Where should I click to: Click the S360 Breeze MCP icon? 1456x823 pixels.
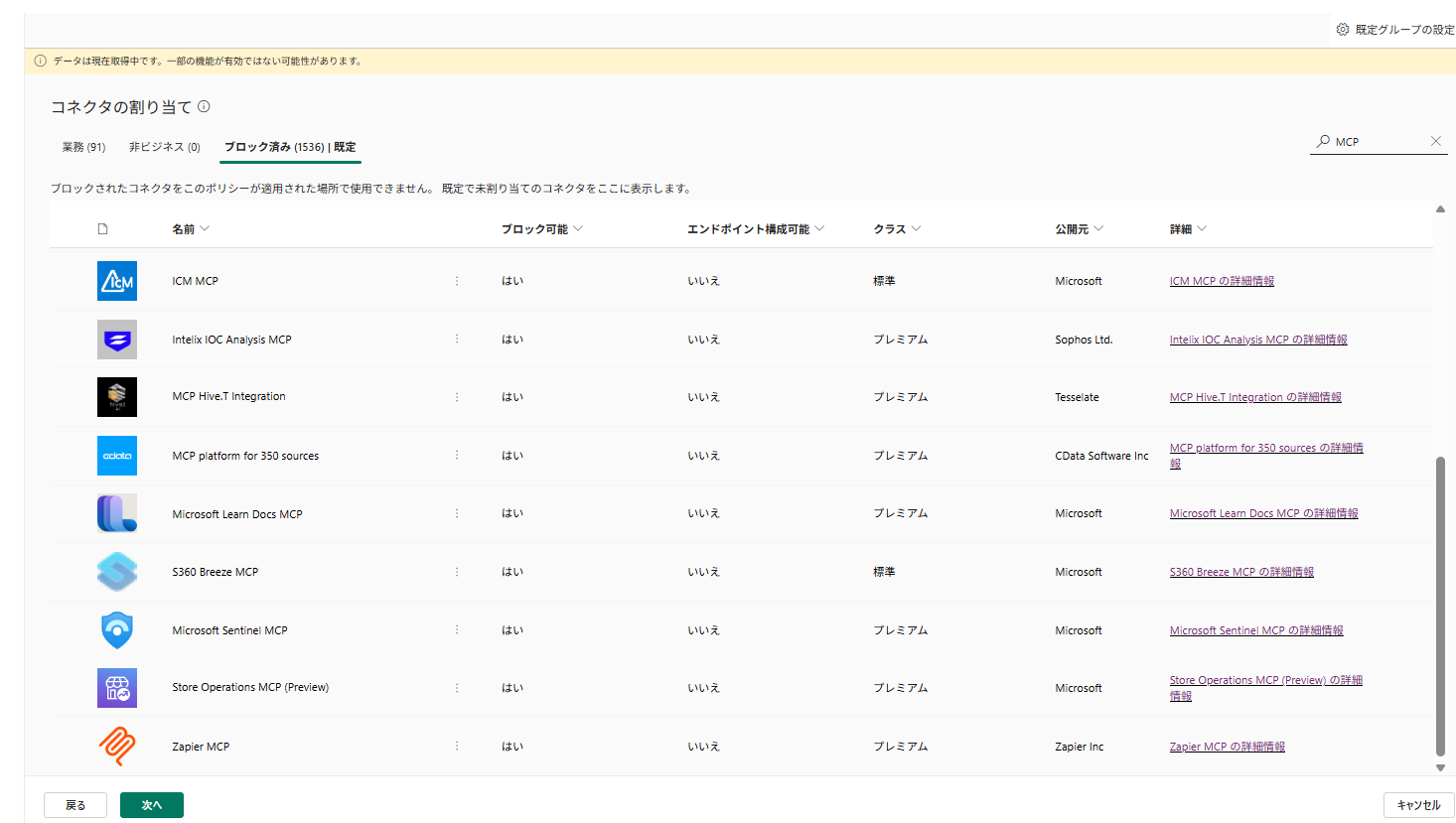pos(117,572)
